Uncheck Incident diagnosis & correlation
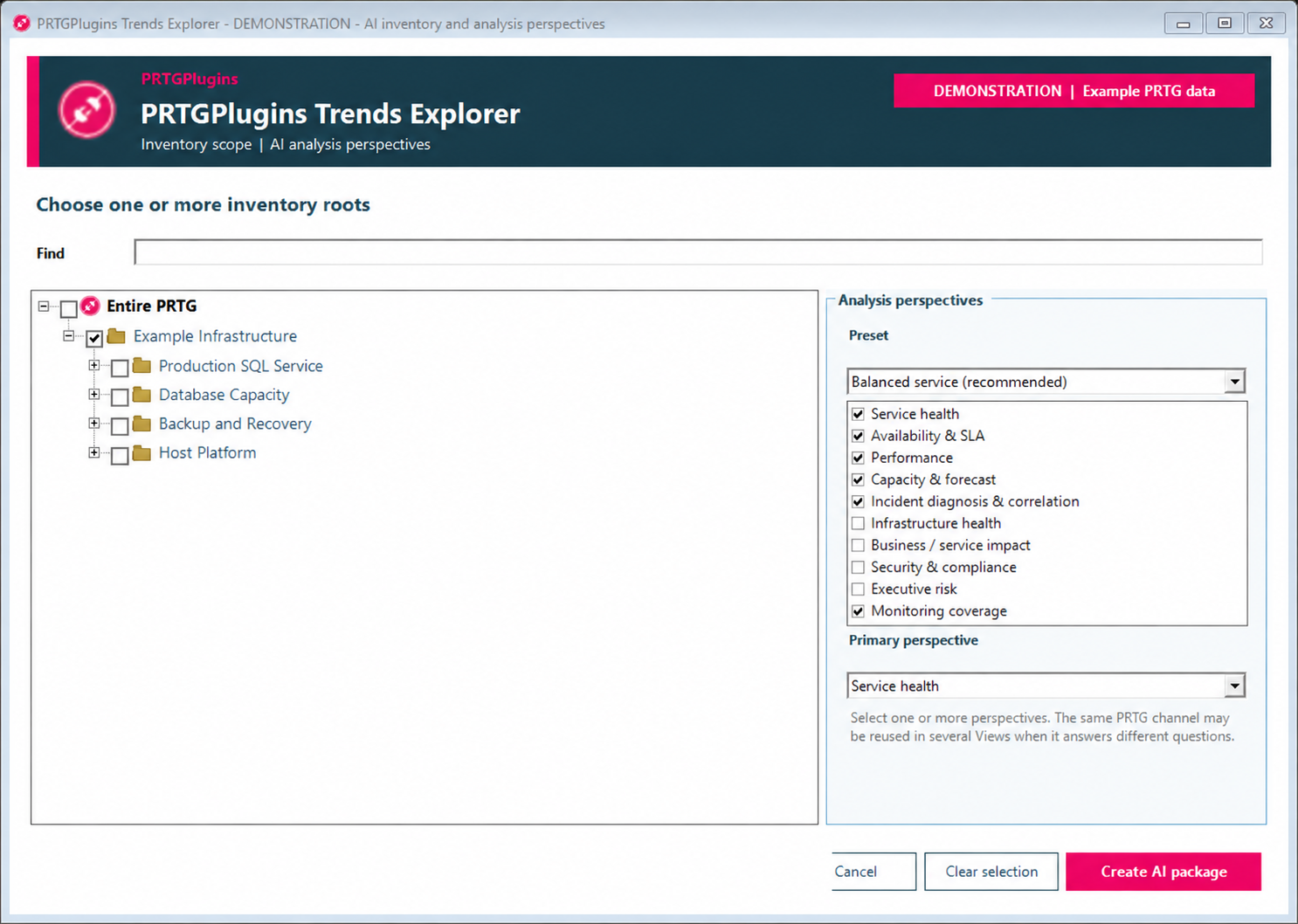 (x=858, y=501)
